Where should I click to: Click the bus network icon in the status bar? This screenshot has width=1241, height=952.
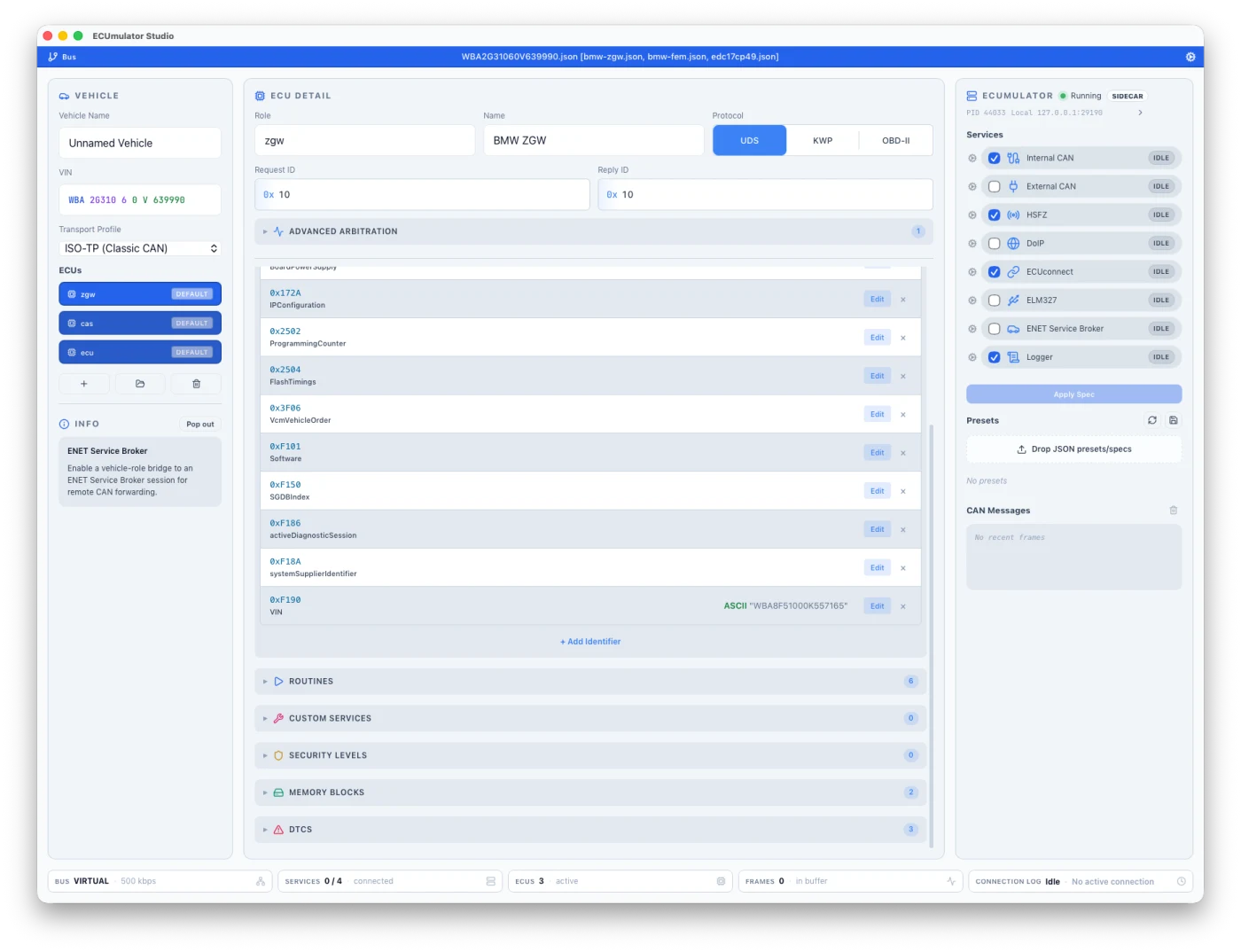click(x=260, y=881)
